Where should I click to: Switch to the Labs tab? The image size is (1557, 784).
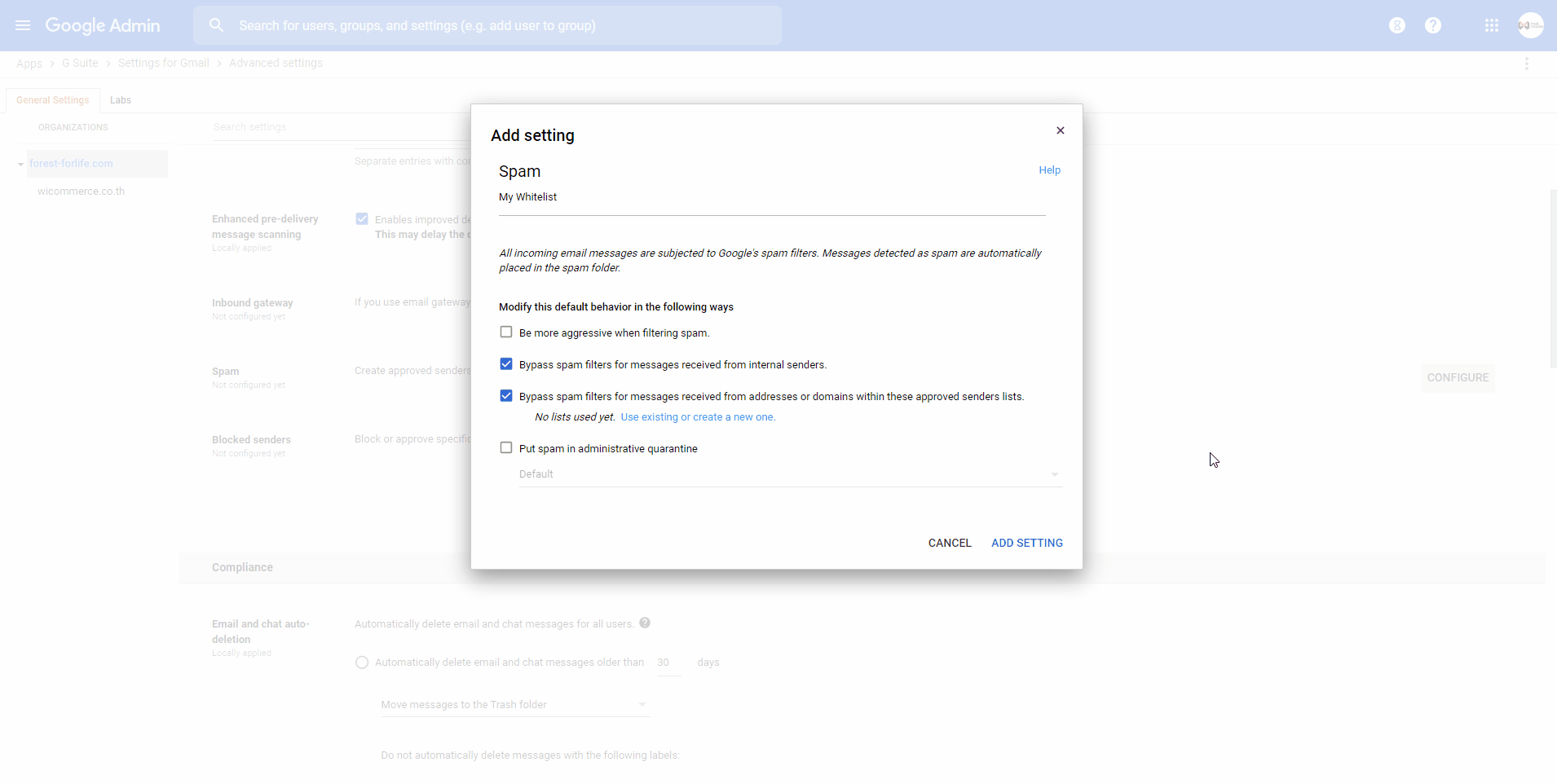pyautogui.click(x=121, y=100)
